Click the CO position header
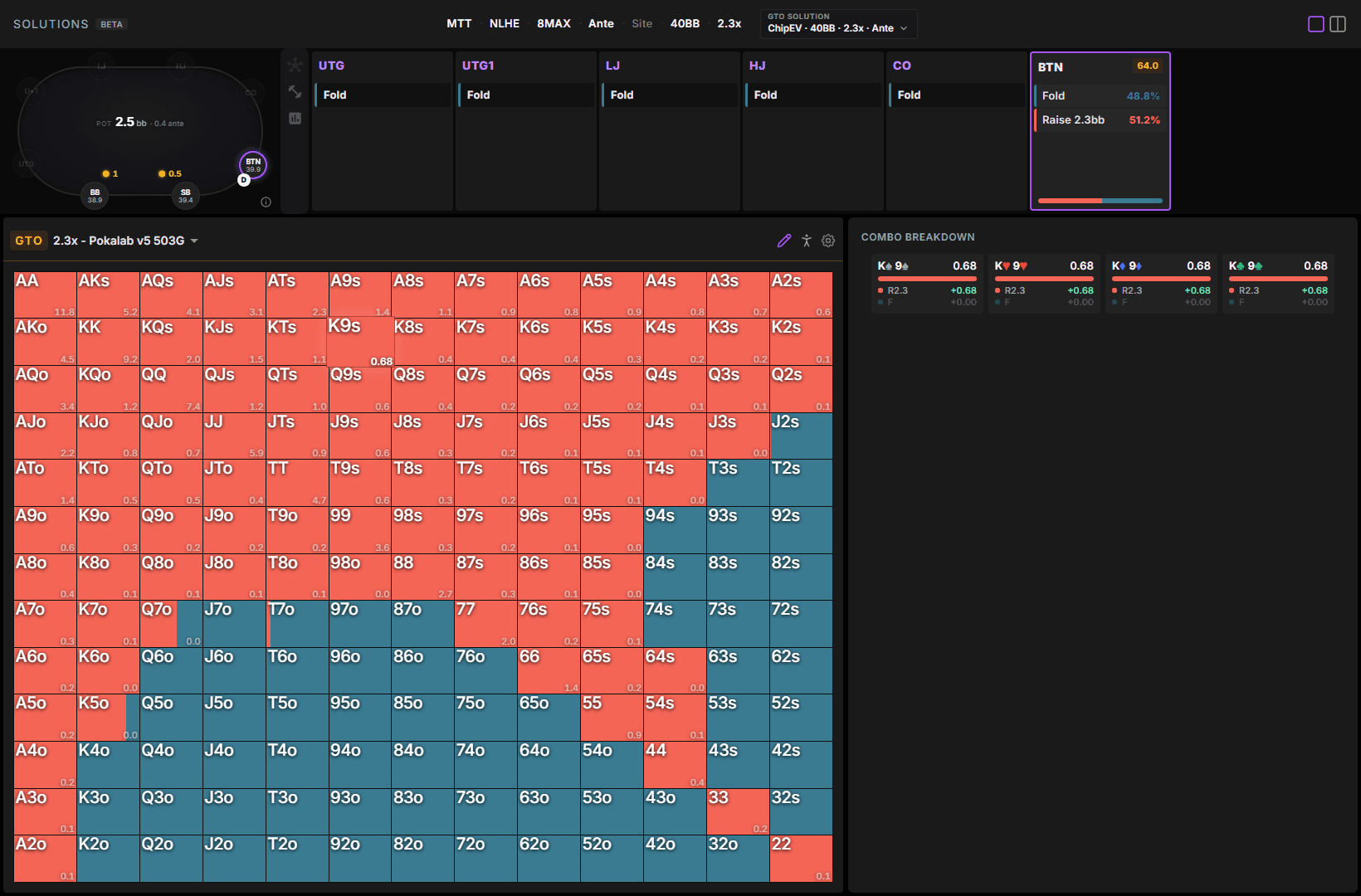Image resolution: width=1361 pixels, height=896 pixels. (x=902, y=66)
